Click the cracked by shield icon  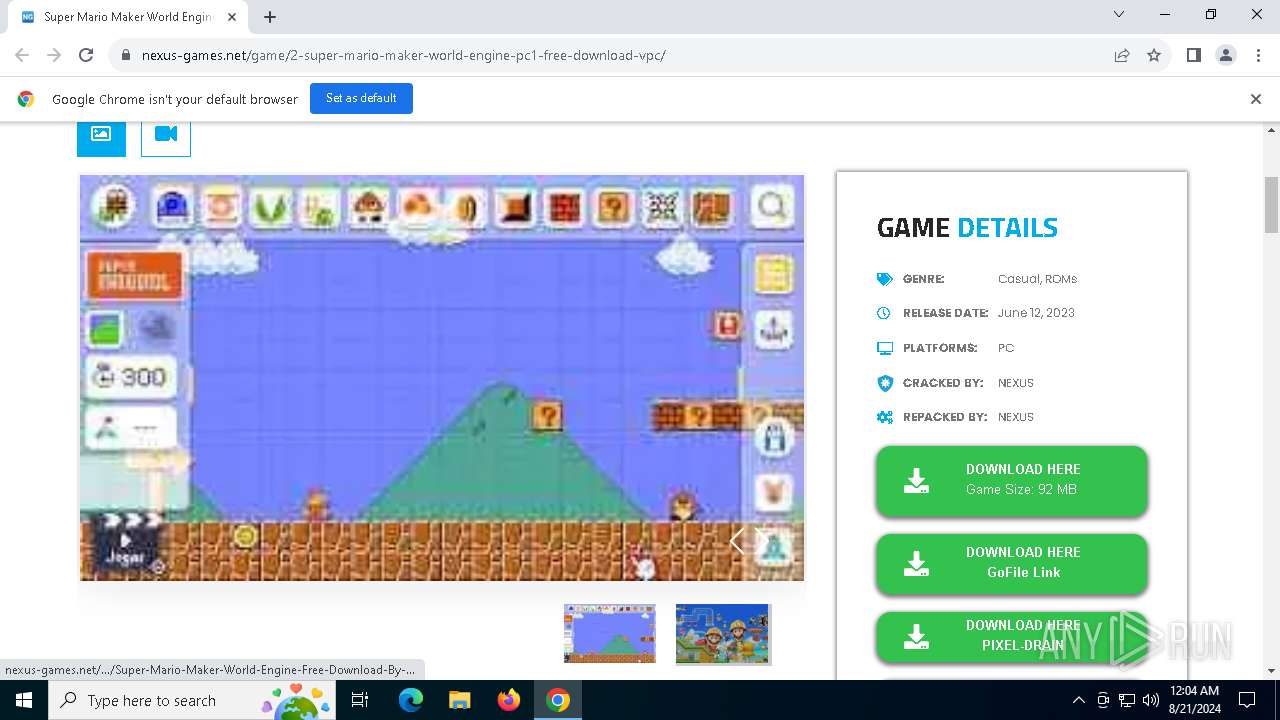pos(884,383)
